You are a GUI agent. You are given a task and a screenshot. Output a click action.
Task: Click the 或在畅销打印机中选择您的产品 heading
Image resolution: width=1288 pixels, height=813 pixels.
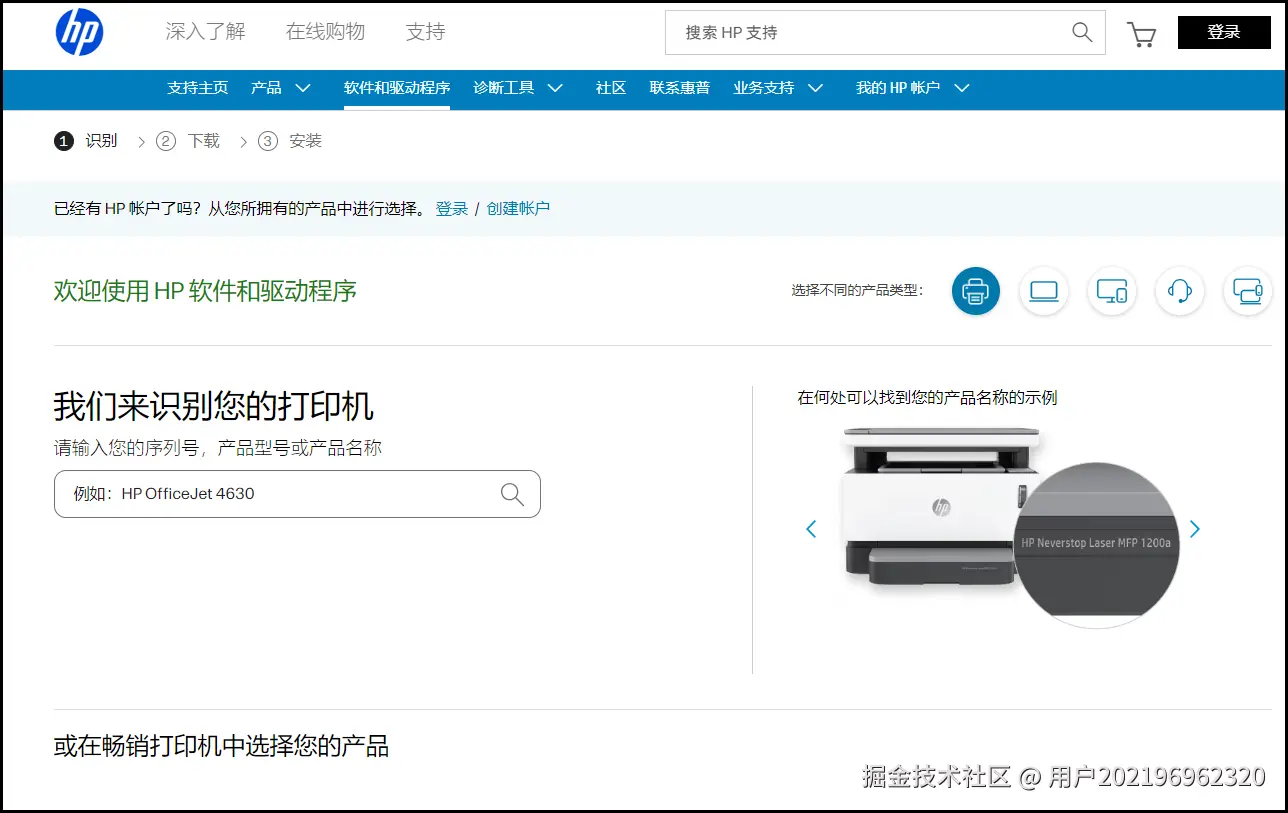(221, 746)
